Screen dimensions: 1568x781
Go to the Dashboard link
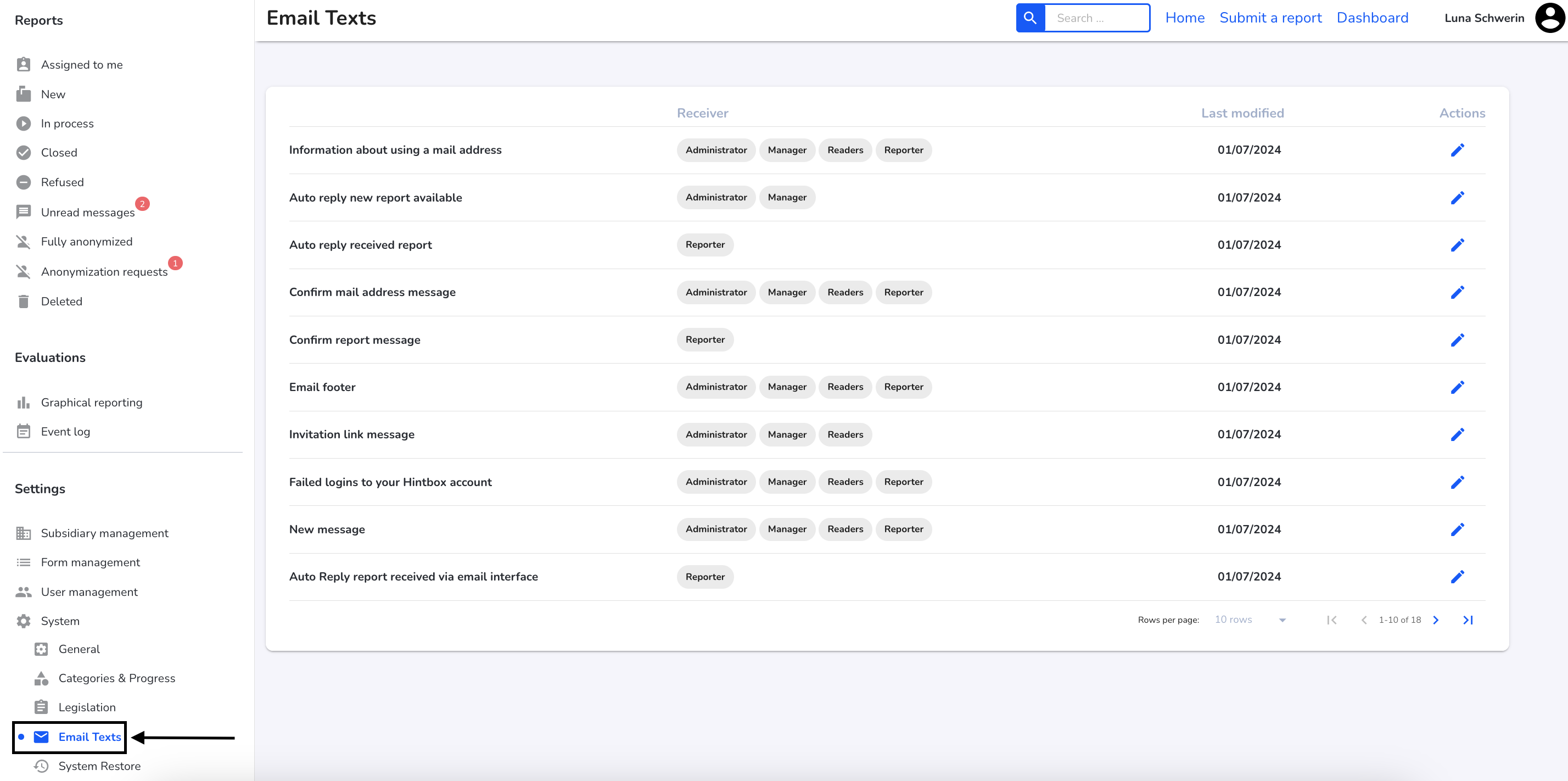click(x=1372, y=18)
